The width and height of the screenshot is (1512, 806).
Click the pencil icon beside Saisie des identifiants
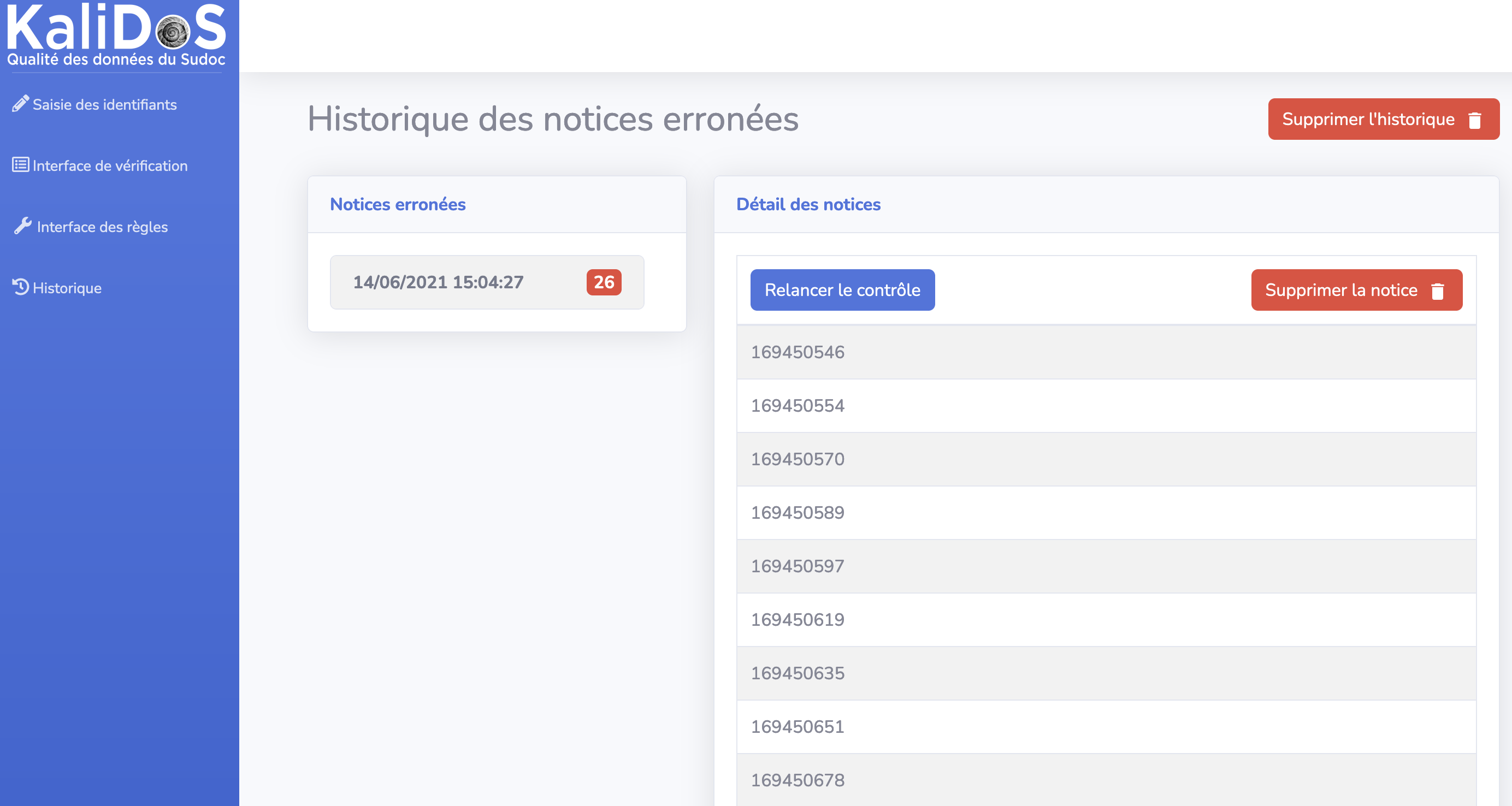click(x=20, y=104)
